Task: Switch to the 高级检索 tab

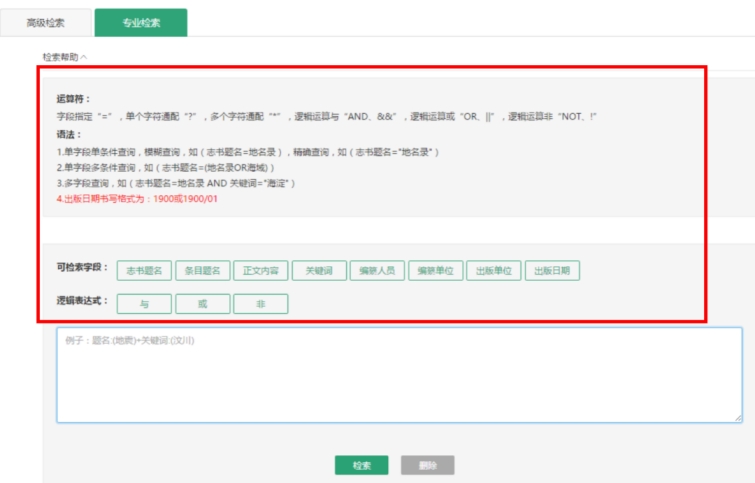Action: pos(45,21)
